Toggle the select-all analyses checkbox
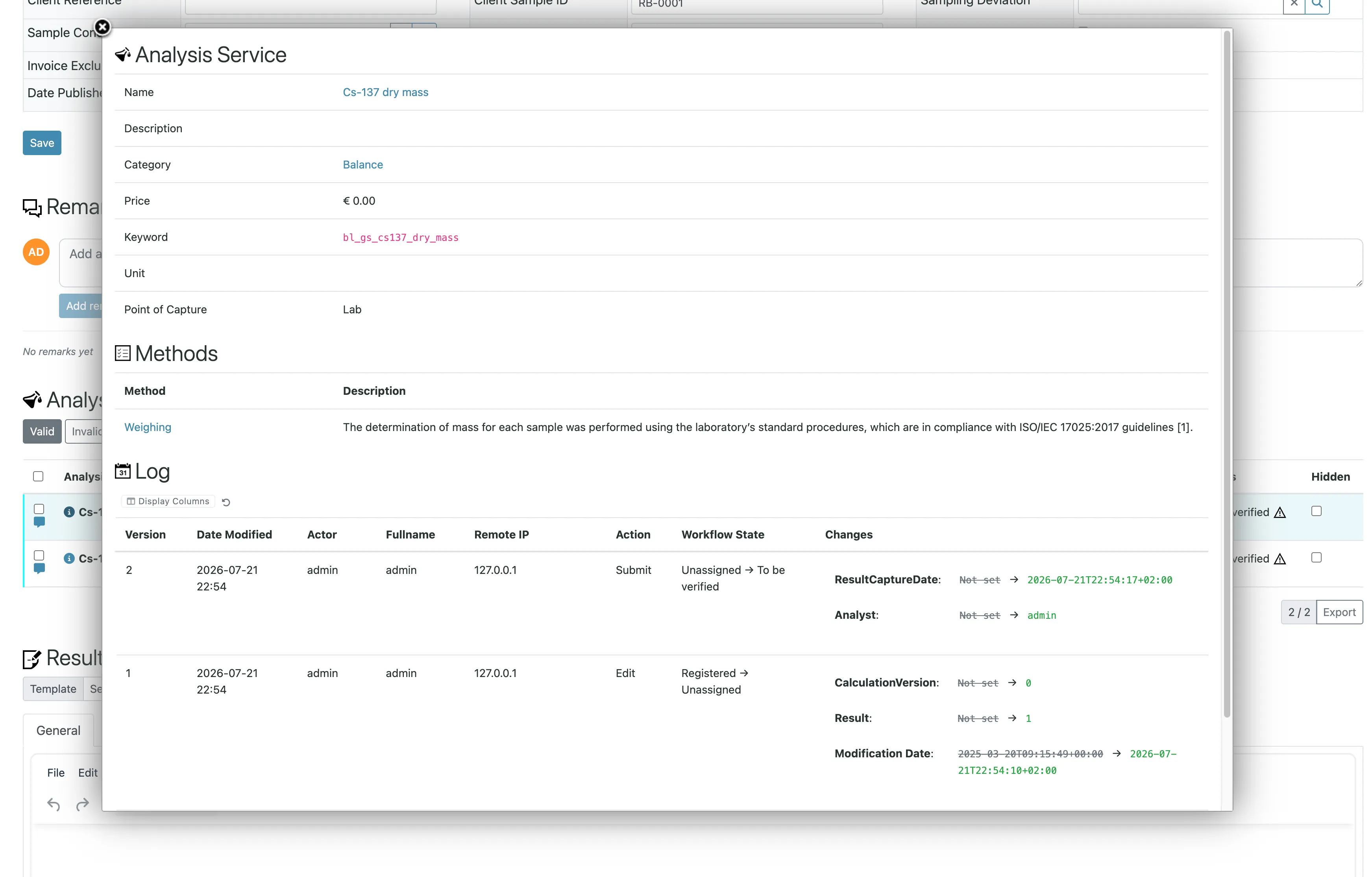The image size is (1372, 877). pos(38,476)
